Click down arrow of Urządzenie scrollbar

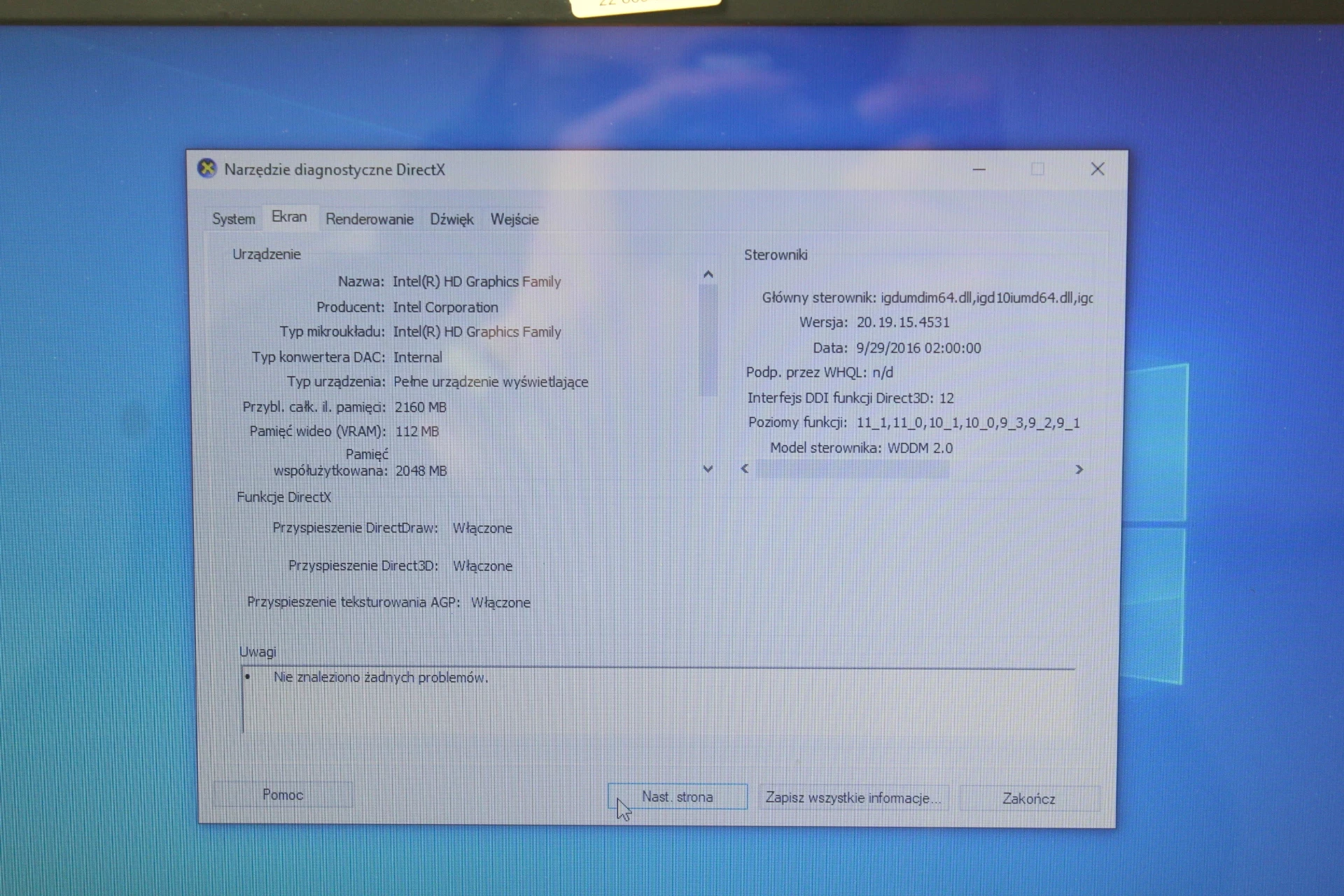click(x=708, y=469)
